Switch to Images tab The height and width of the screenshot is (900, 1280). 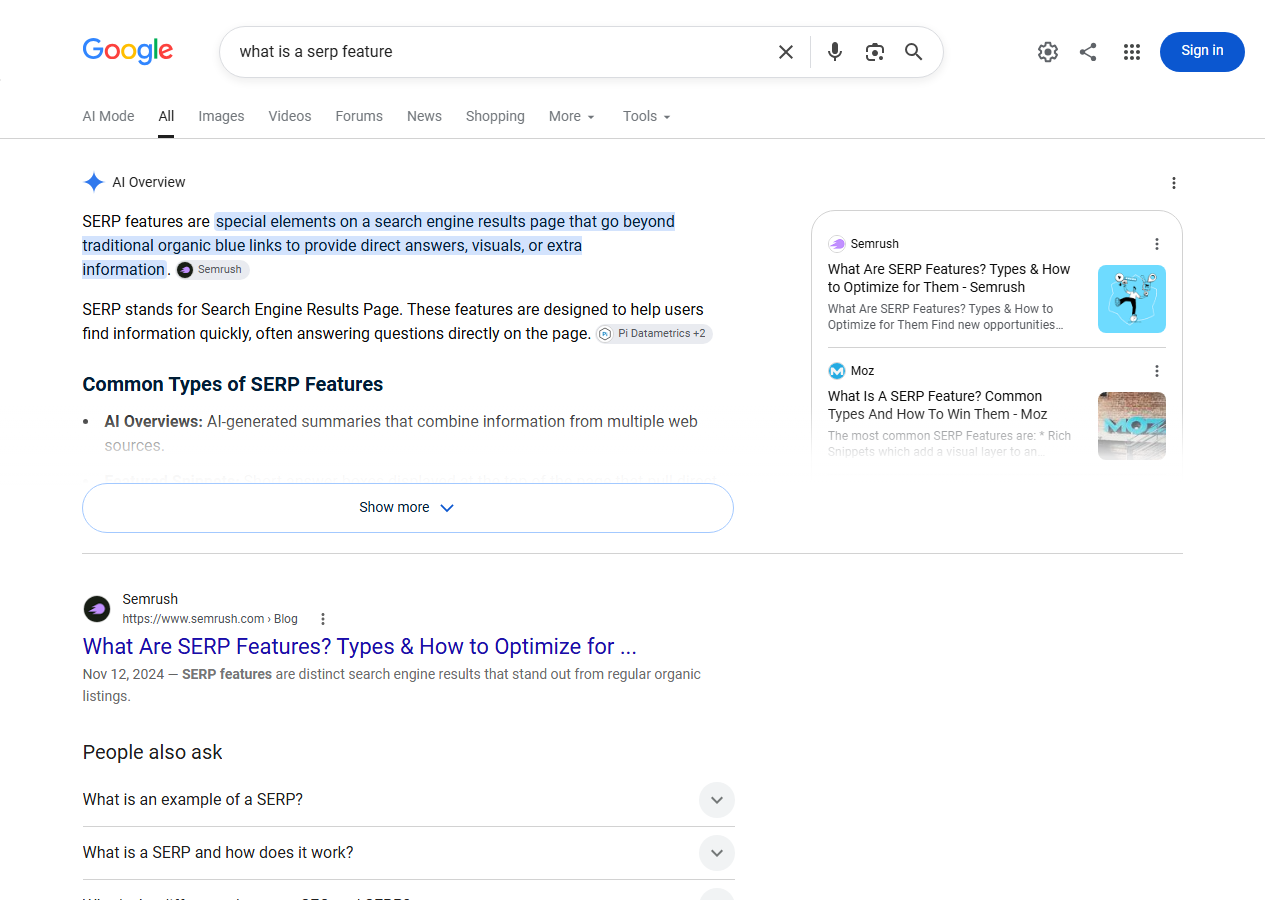pyautogui.click(x=221, y=116)
